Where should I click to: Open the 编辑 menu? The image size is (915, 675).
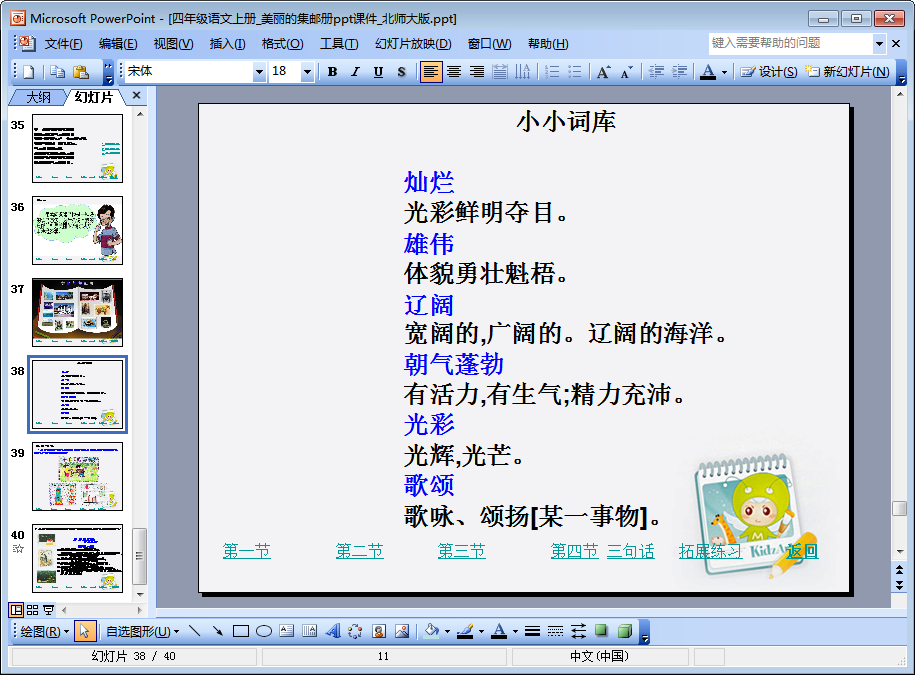118,44
